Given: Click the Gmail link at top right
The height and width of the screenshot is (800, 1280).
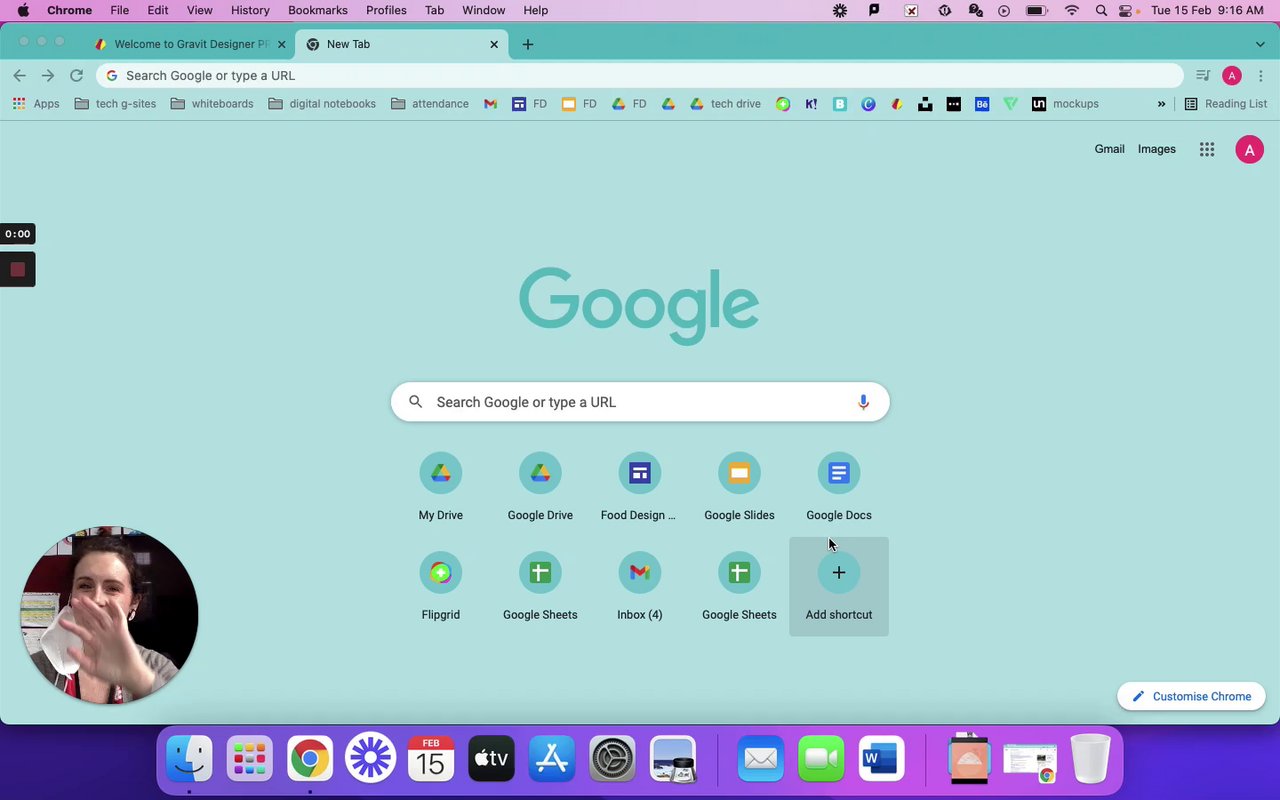Looking at the screenshot, I should coord(1109,149).
